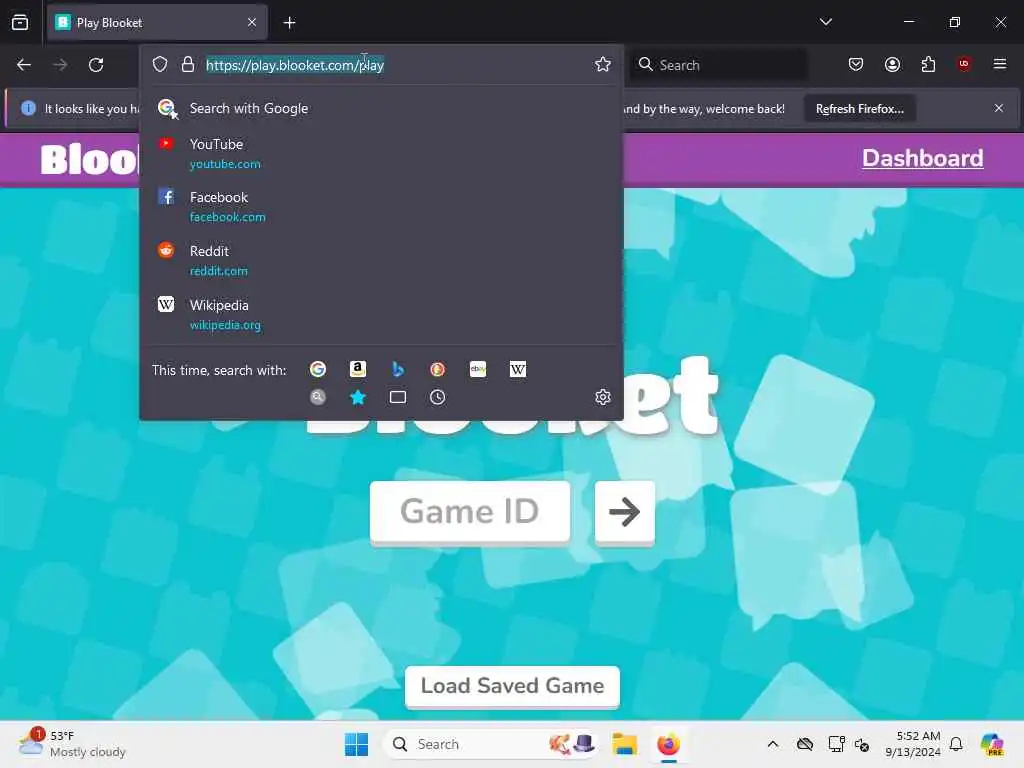
Task: Expand the list all tabs chevron
Action: coord(825,22)
